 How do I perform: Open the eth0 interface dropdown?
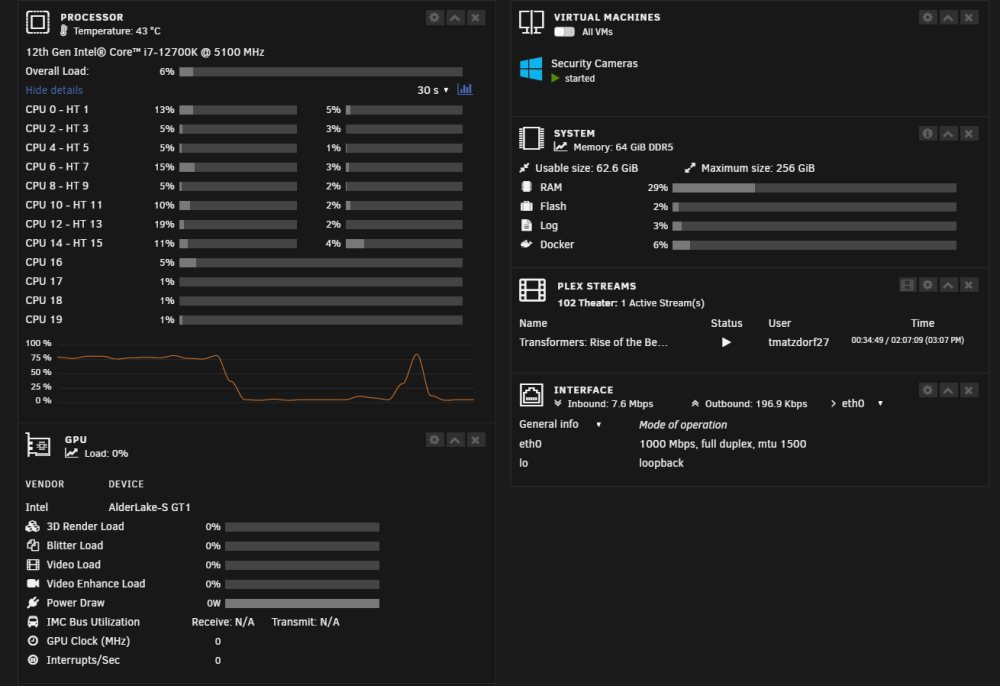tap(862, 404)
